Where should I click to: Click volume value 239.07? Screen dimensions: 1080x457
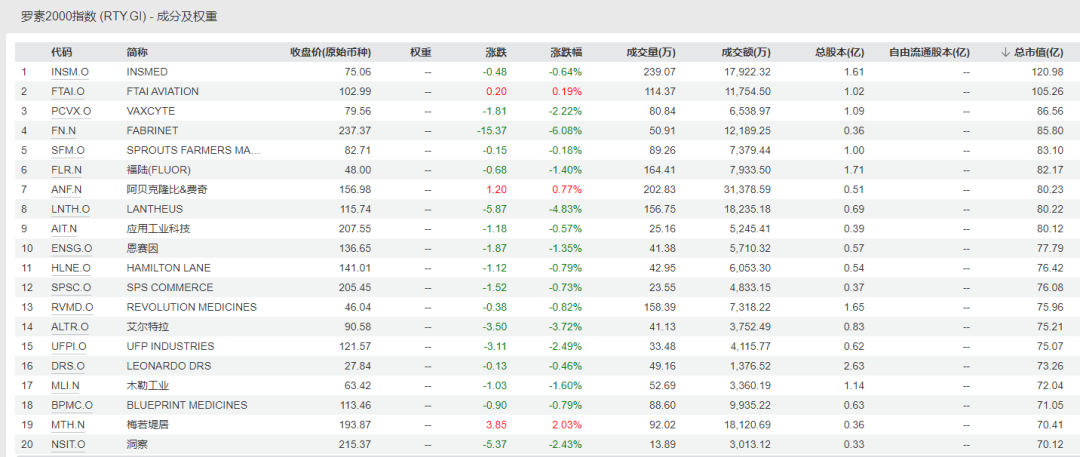click(661, 72)
